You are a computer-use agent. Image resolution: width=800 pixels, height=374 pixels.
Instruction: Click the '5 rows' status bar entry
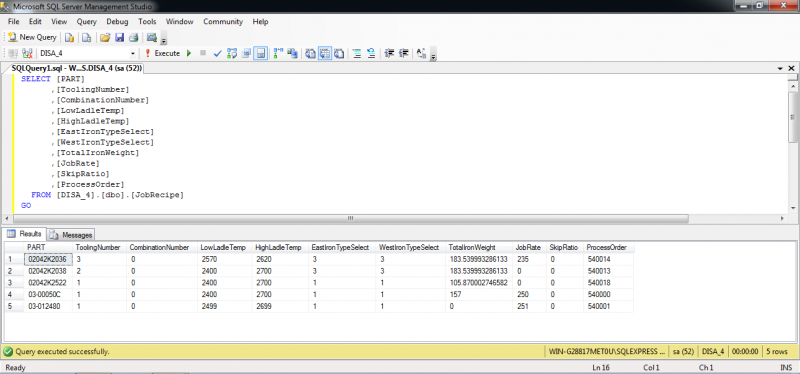(776, 352)
